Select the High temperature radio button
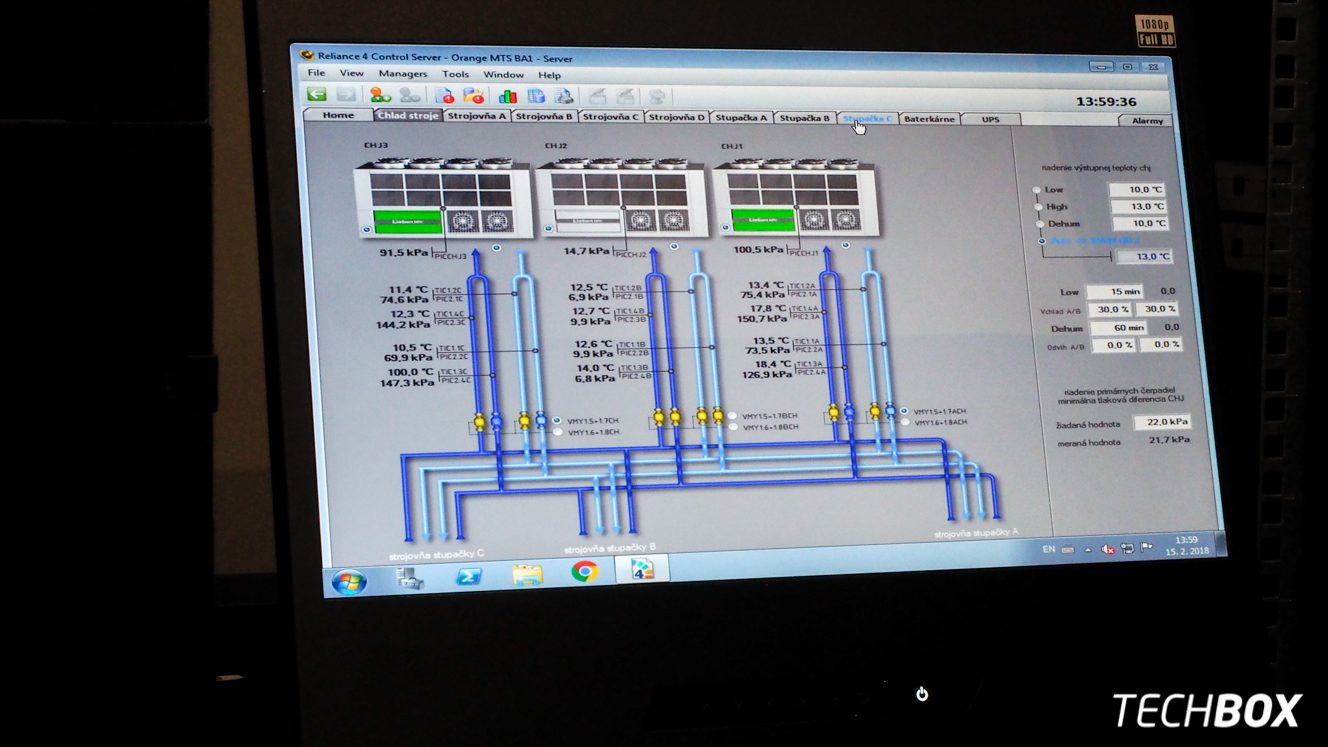 pos(1039,207)
